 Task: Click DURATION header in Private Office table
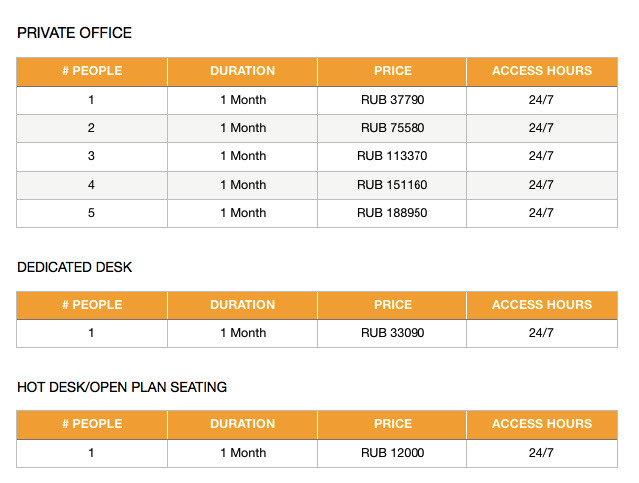242,71
